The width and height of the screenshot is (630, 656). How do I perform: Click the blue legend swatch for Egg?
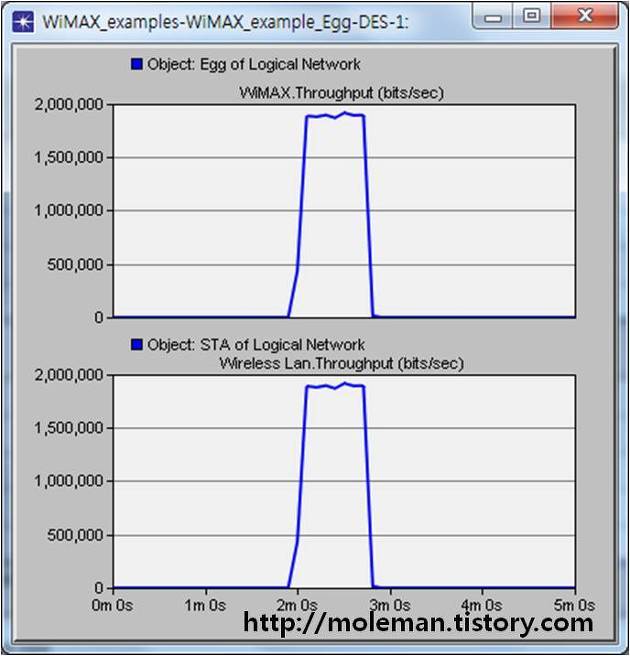[136, 64]
